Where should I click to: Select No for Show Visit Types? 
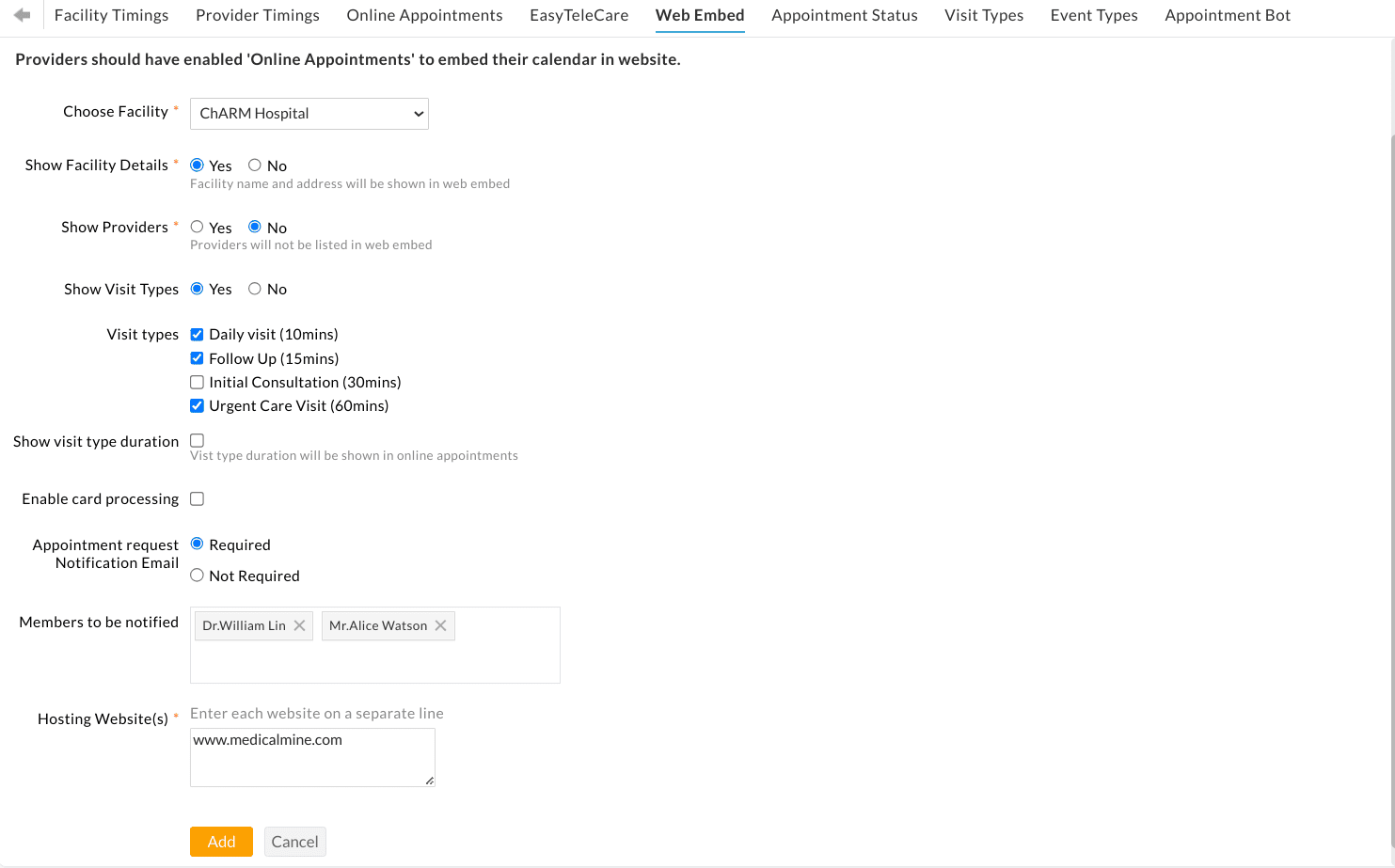254,288
